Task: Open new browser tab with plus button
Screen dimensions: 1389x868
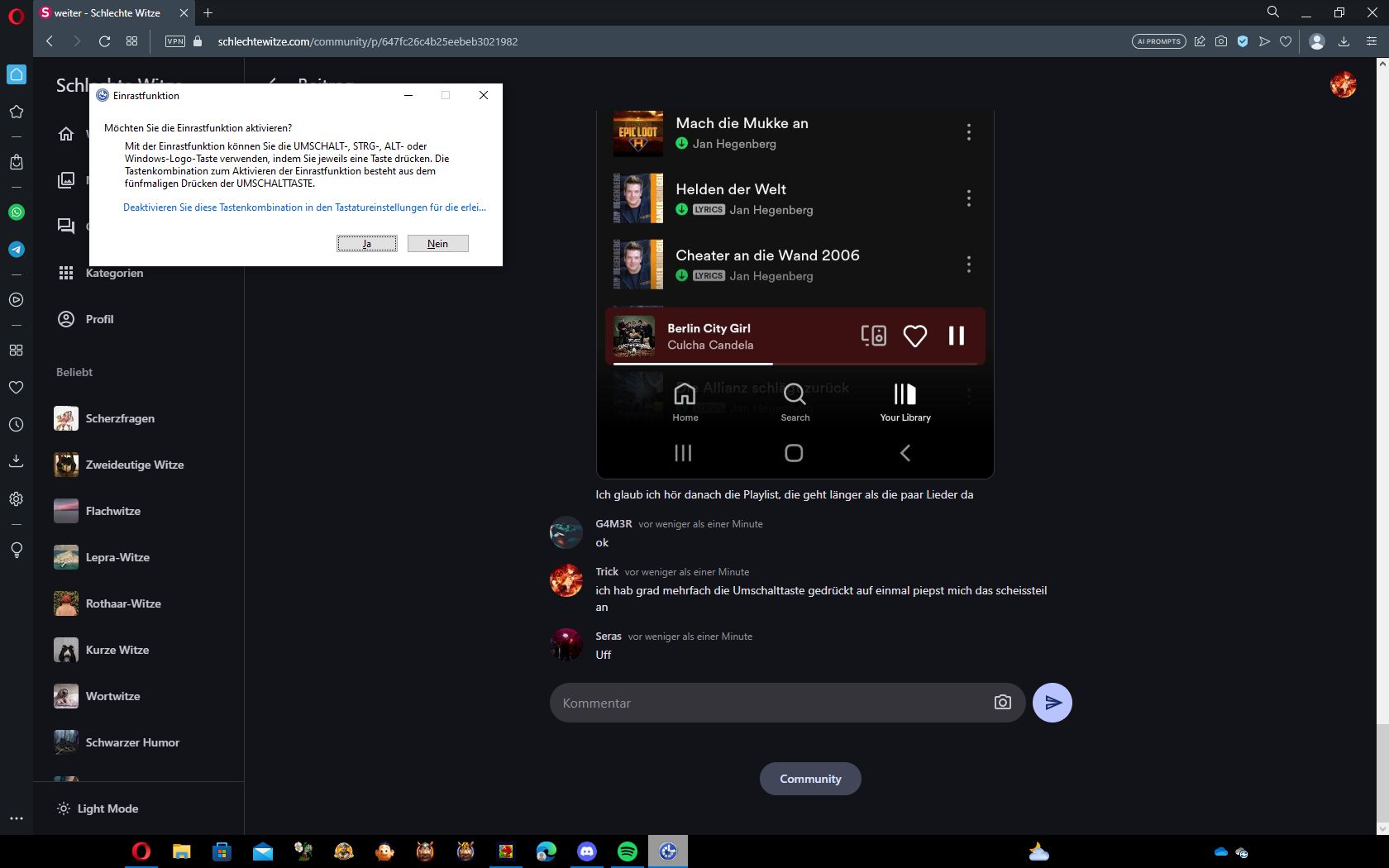Action: (x=208, y=13)
